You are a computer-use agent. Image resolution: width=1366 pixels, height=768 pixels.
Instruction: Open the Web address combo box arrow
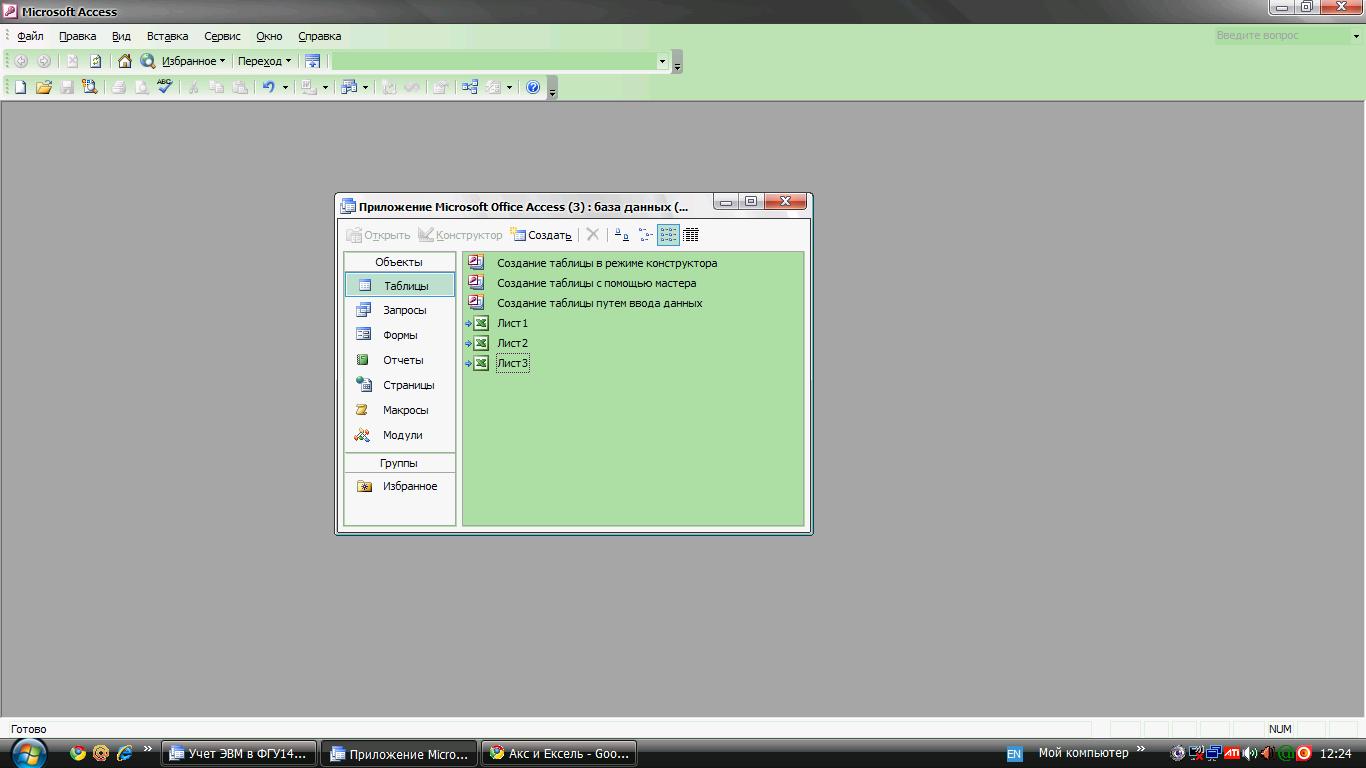tap(661, 61)
